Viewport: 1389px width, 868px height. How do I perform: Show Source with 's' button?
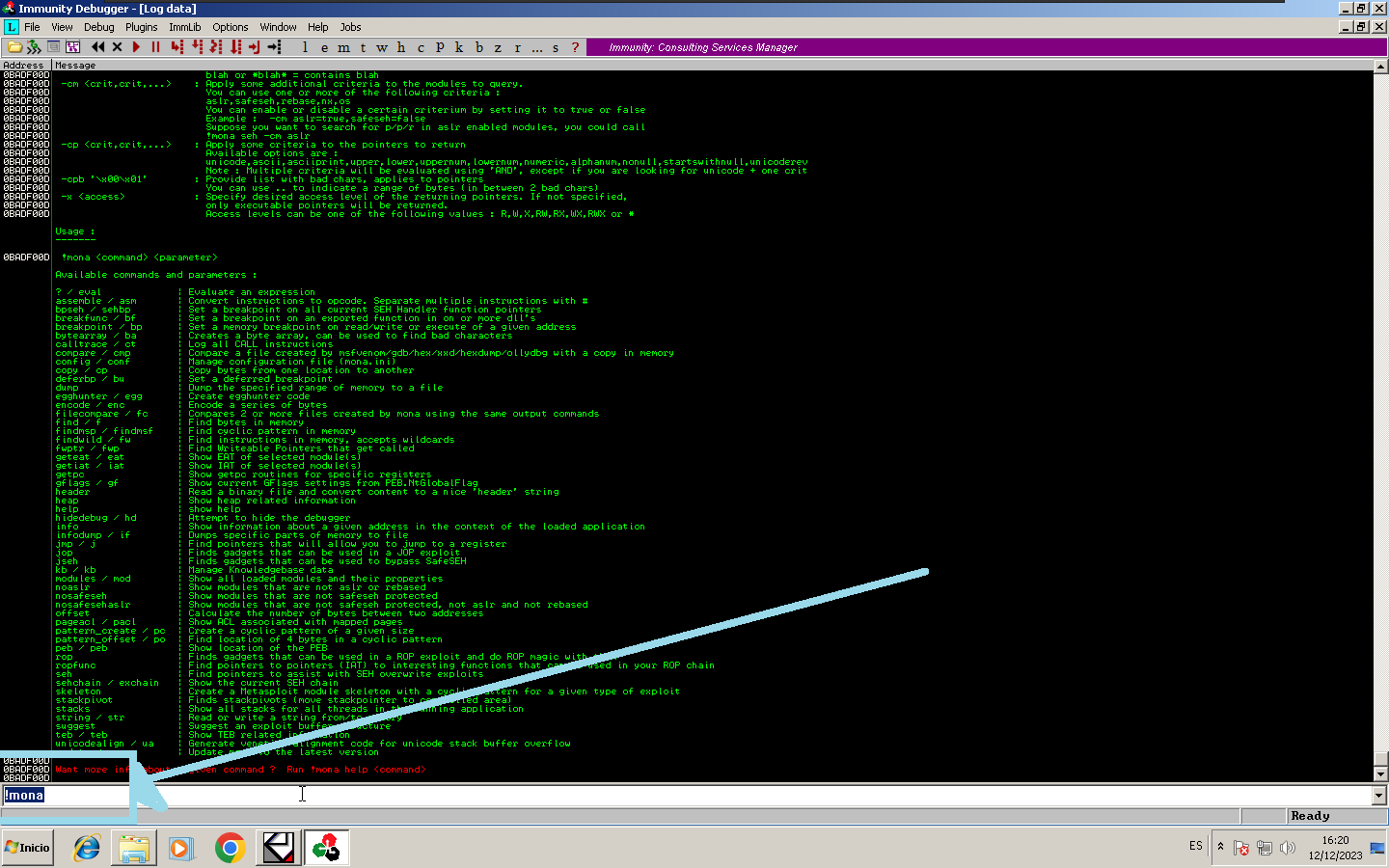[556, 47]
